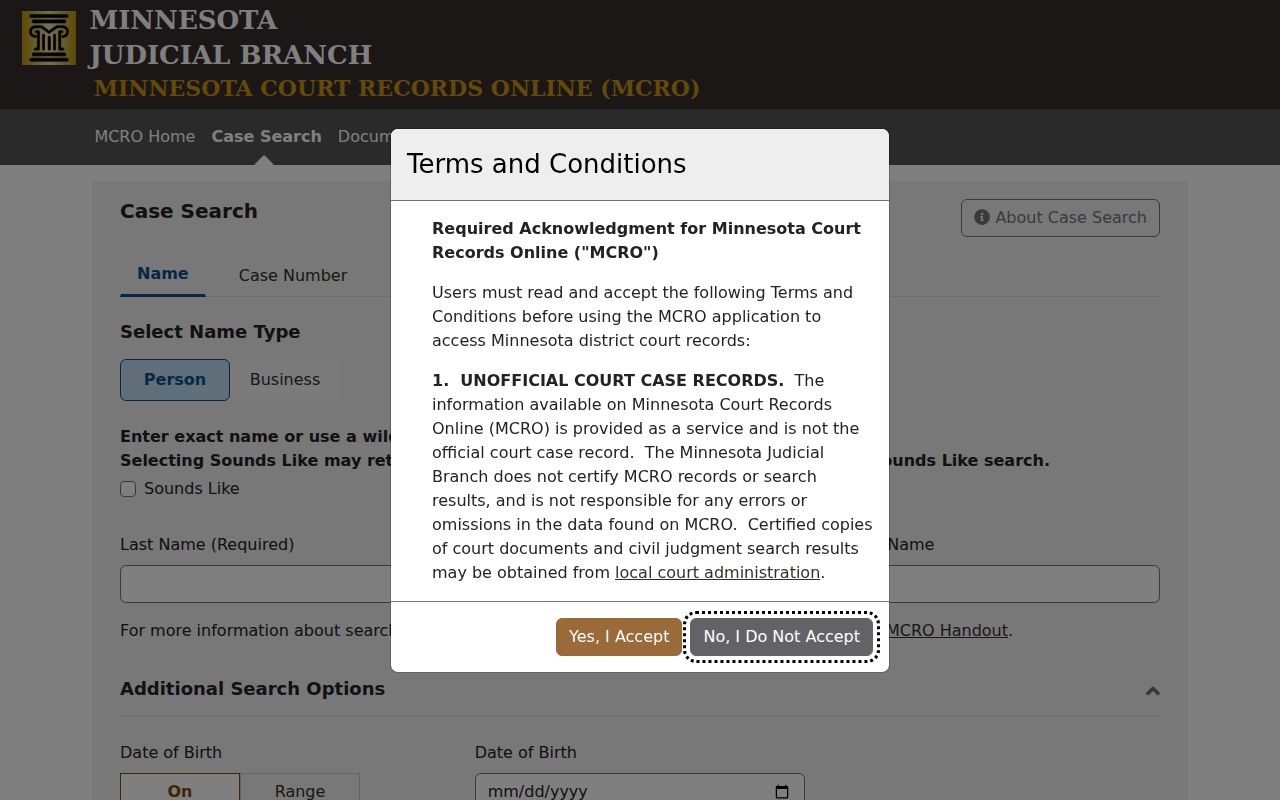Enable the Sounds Like checkbox
The height and width of the screenshot is (800, 1280).
coord(128,489)
